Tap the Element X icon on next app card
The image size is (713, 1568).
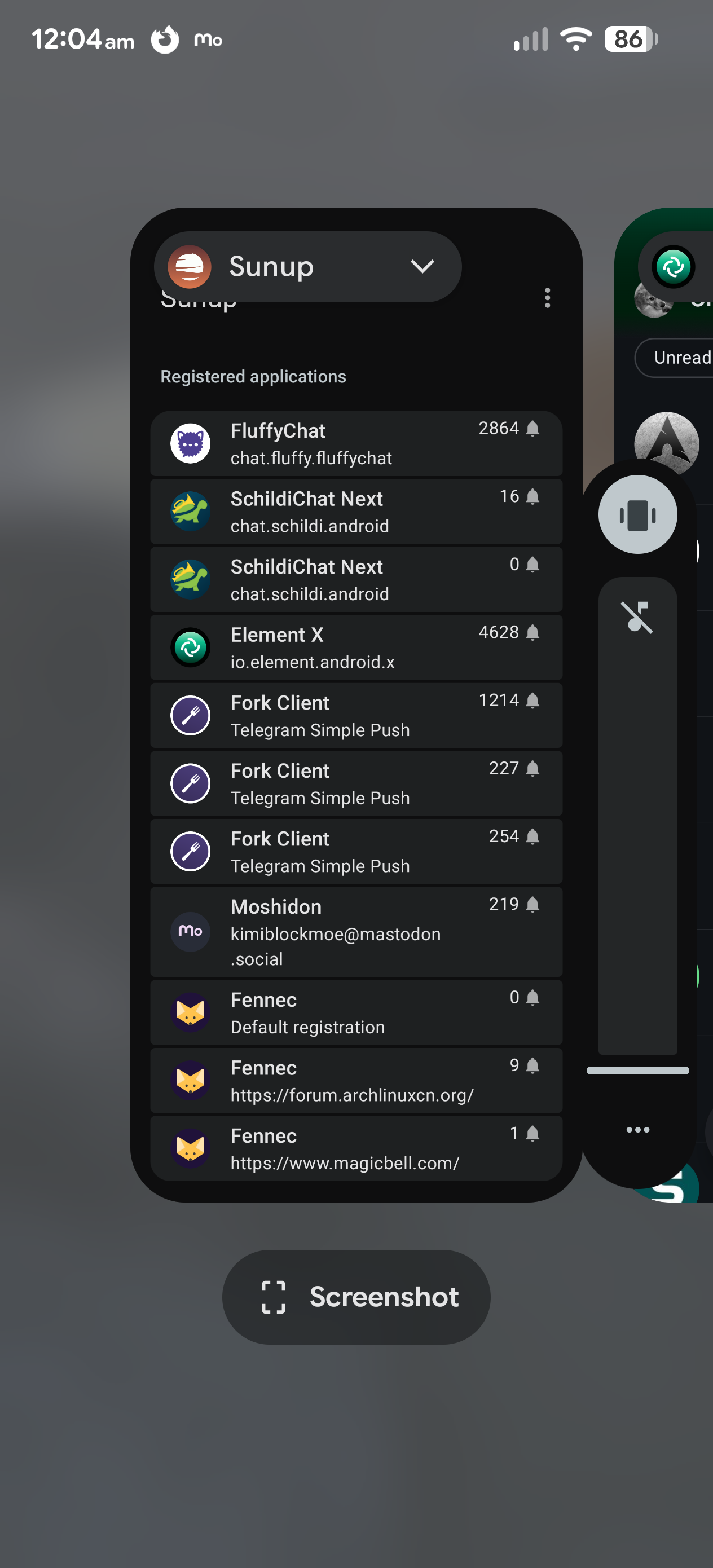pyautogui.click(x=674, y=267)
